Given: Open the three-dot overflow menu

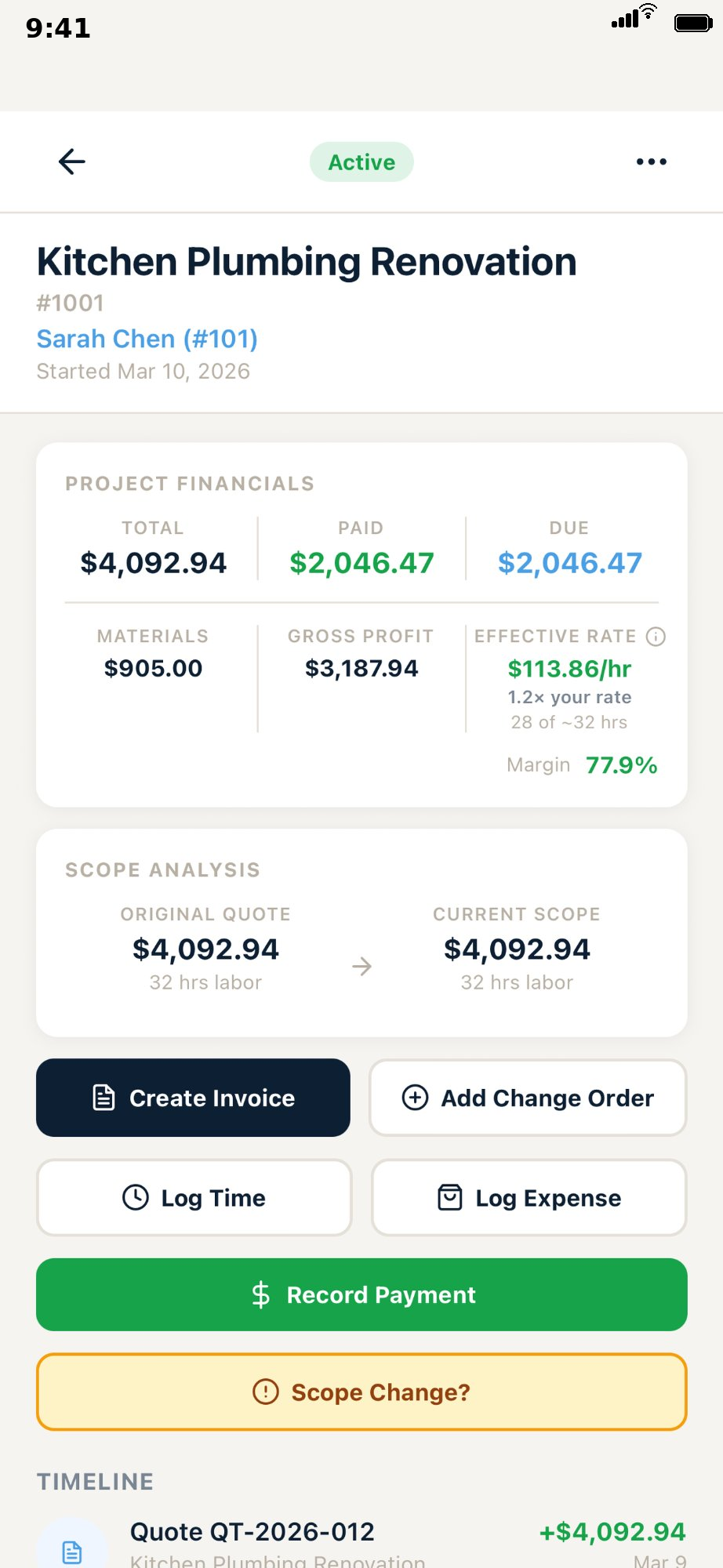Looking at the screenshot, I should pos(652,162).
